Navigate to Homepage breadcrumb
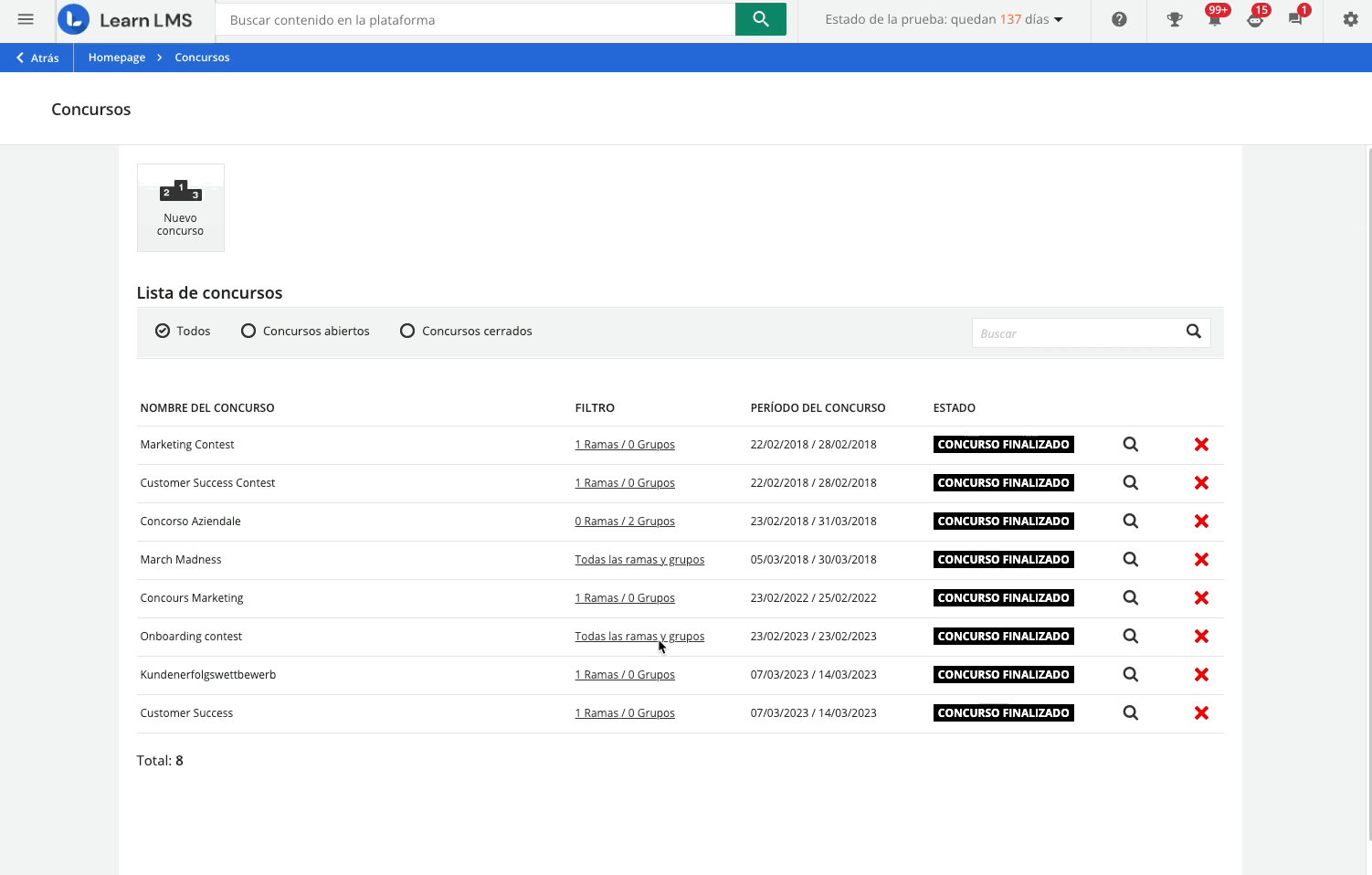Viewport: 1372px width, 875px height. tap(117, 58)
